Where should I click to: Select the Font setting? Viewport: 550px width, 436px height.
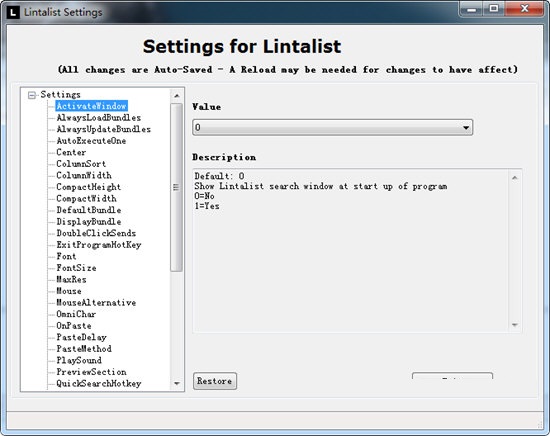point(66,256)
